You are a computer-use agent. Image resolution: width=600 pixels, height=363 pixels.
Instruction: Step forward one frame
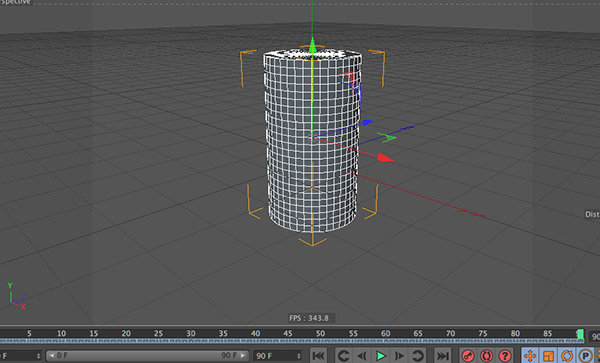[x=399, y=356]
